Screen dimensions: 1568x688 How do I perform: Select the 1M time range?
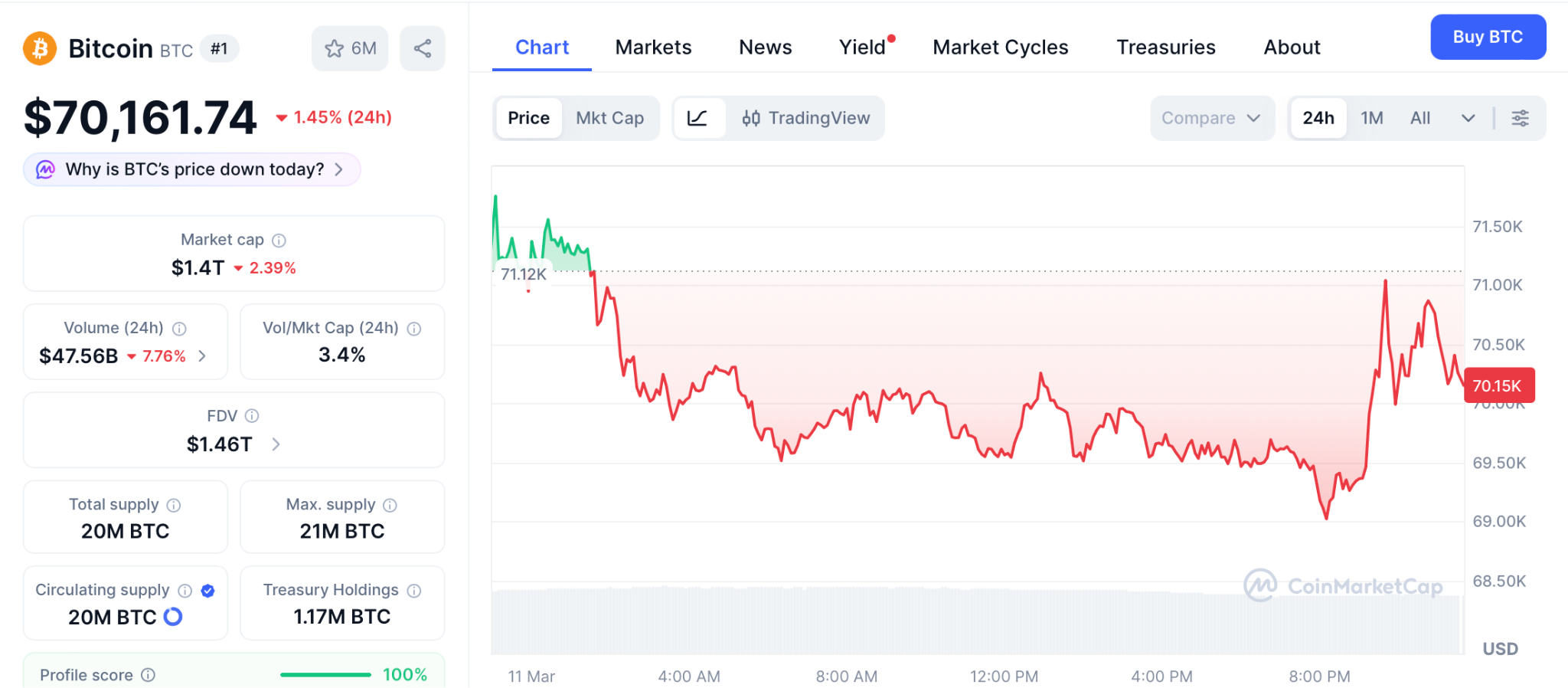tap(1371, 118)
